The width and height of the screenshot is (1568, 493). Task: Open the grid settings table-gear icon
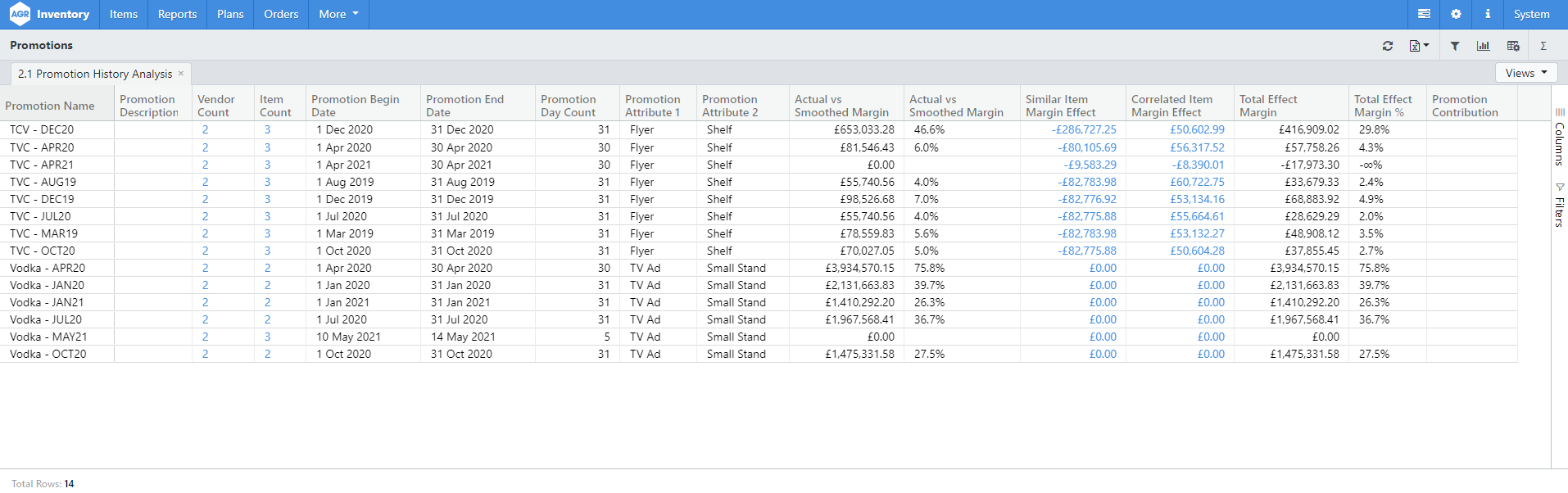point(1513,46)
